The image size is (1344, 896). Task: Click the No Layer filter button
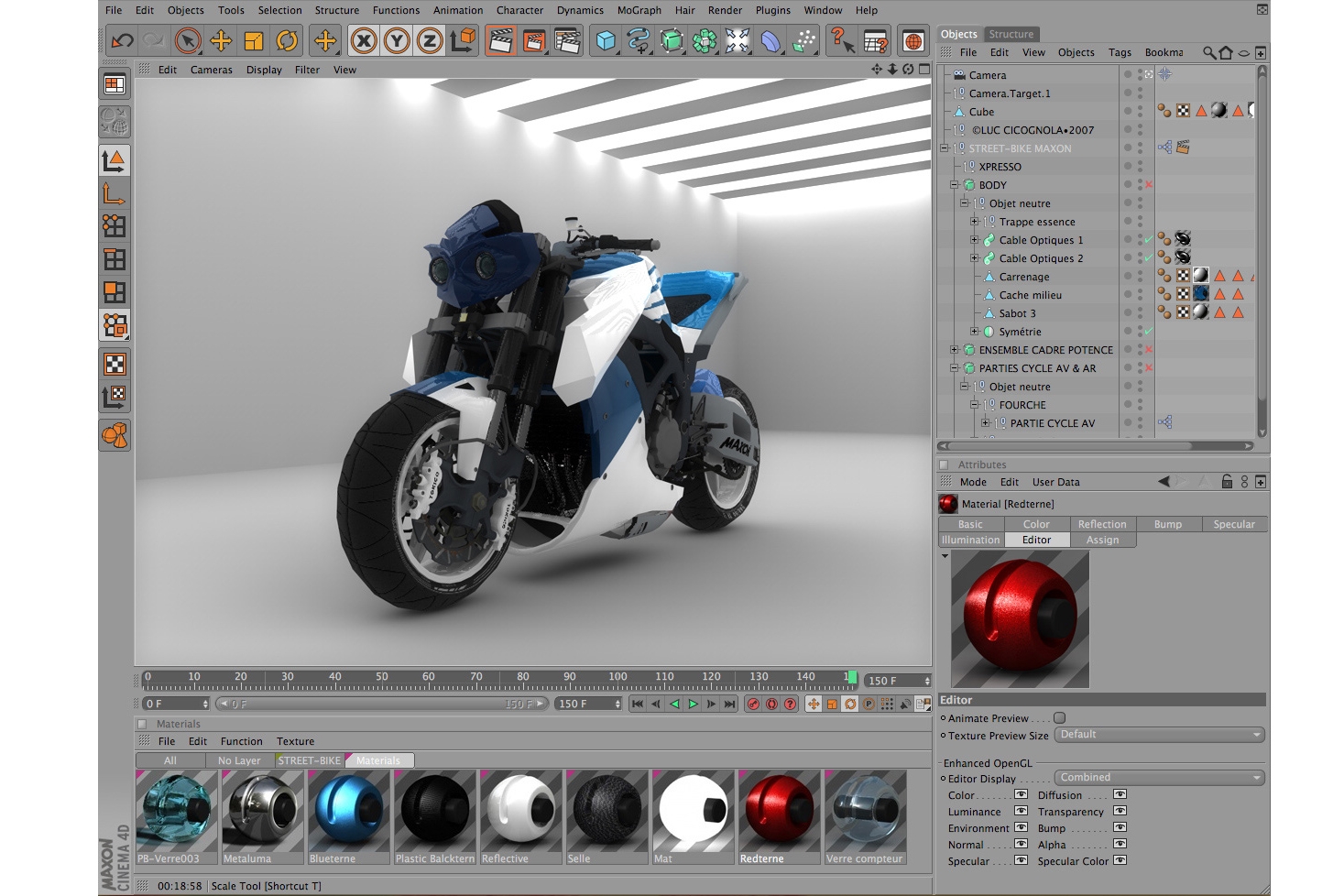[237, 759]
